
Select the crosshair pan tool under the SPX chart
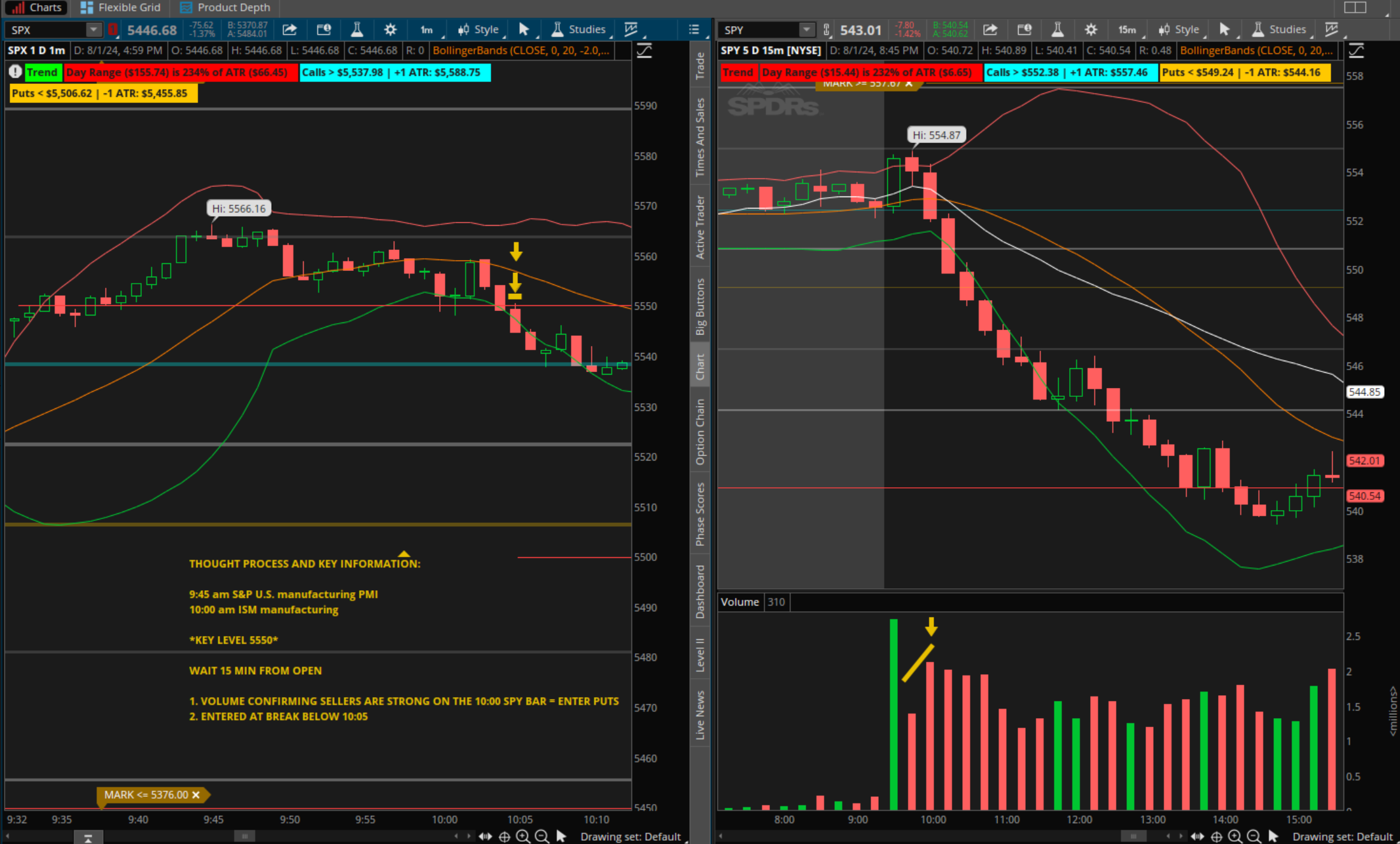tap(505, 836)
